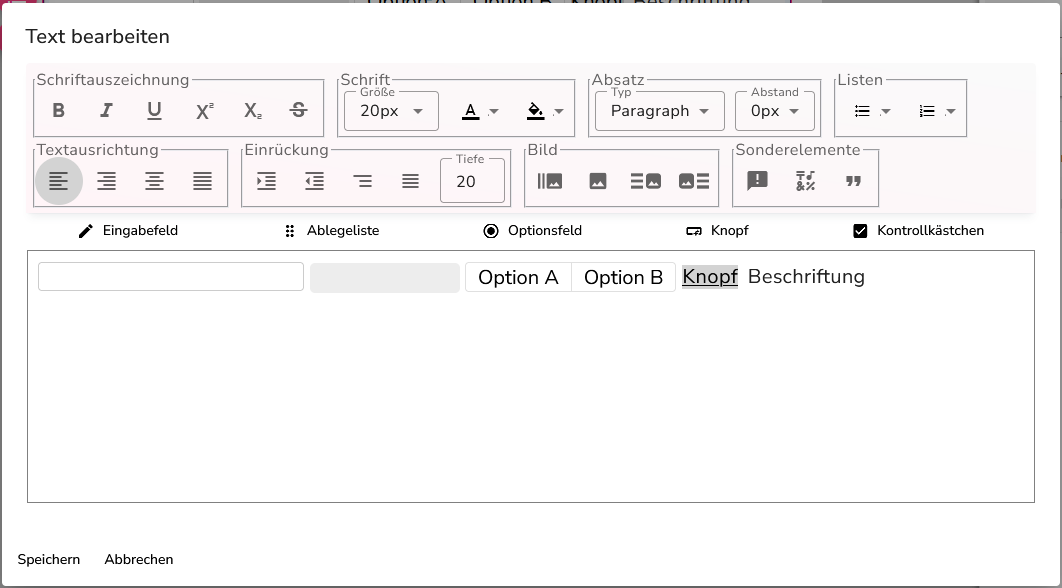Click the Abbrechen button

tap(139, 560)
